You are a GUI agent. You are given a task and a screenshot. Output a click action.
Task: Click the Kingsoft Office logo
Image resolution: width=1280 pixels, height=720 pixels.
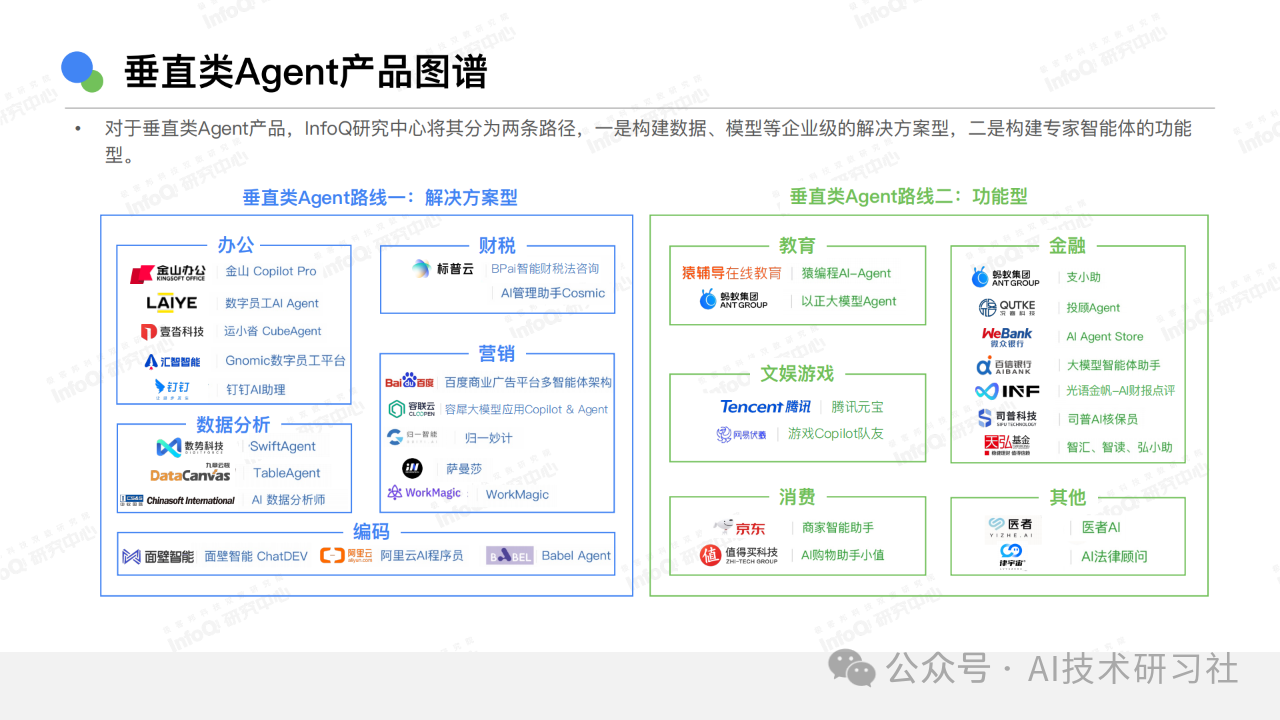pyautogui.click(x=168, y=273)
